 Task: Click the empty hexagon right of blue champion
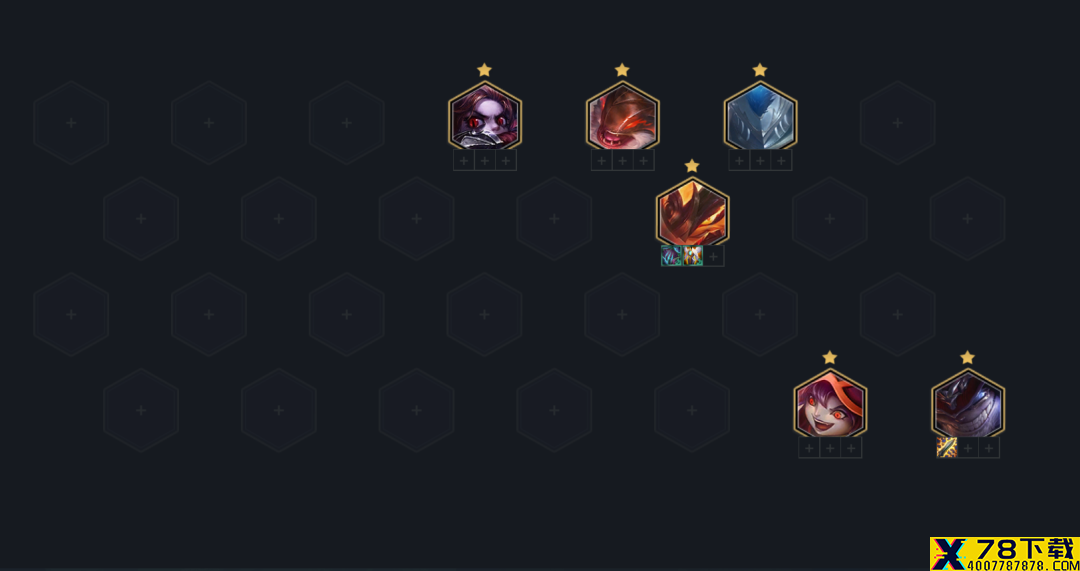897,123
